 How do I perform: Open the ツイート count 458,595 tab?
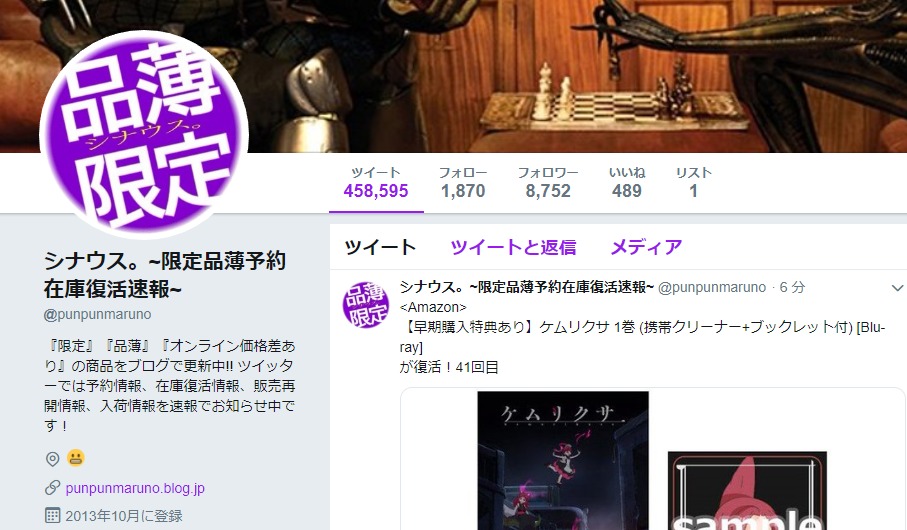pos(376,183)
